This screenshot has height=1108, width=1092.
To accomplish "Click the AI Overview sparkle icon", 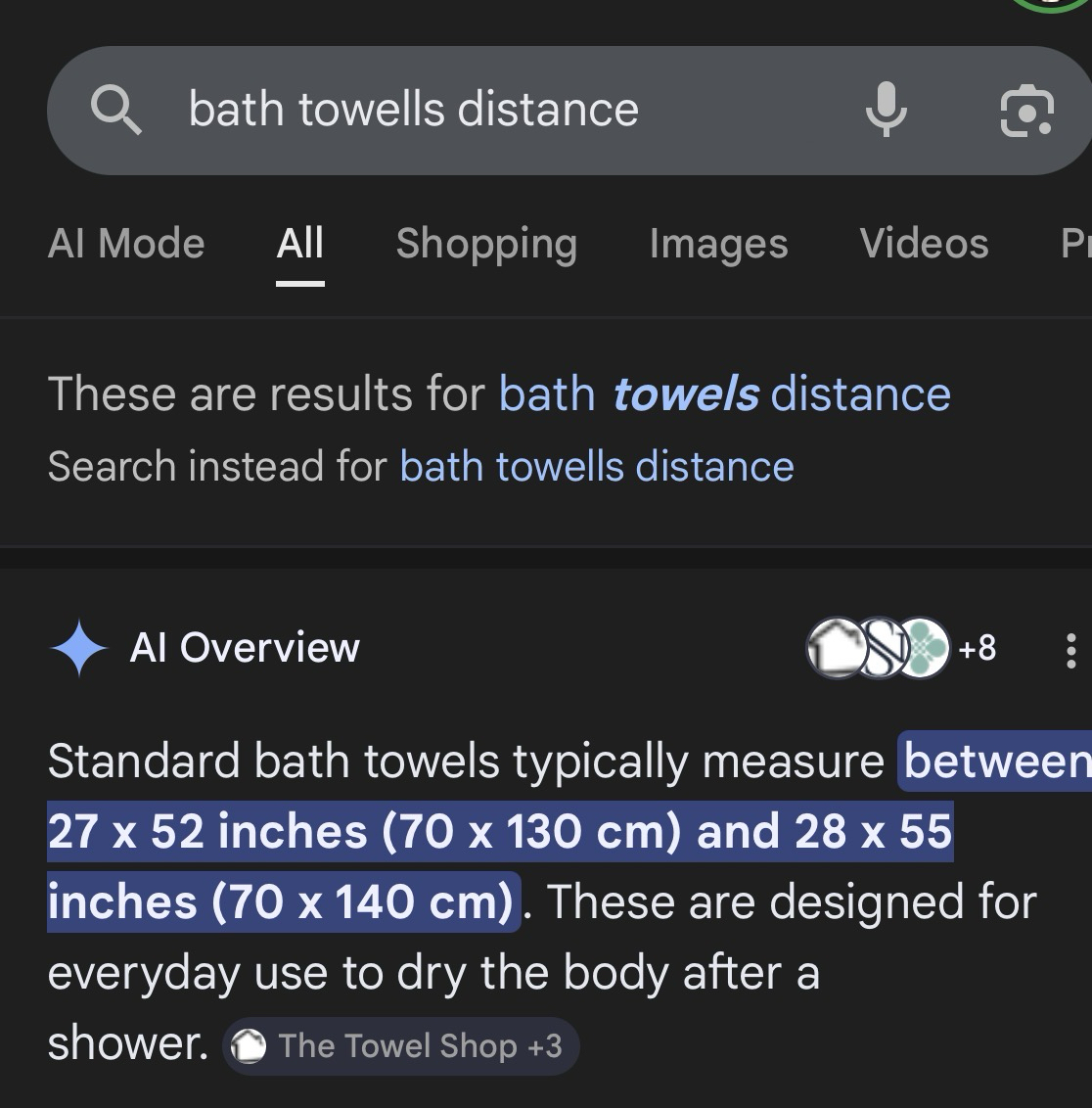I will [78, 648].
